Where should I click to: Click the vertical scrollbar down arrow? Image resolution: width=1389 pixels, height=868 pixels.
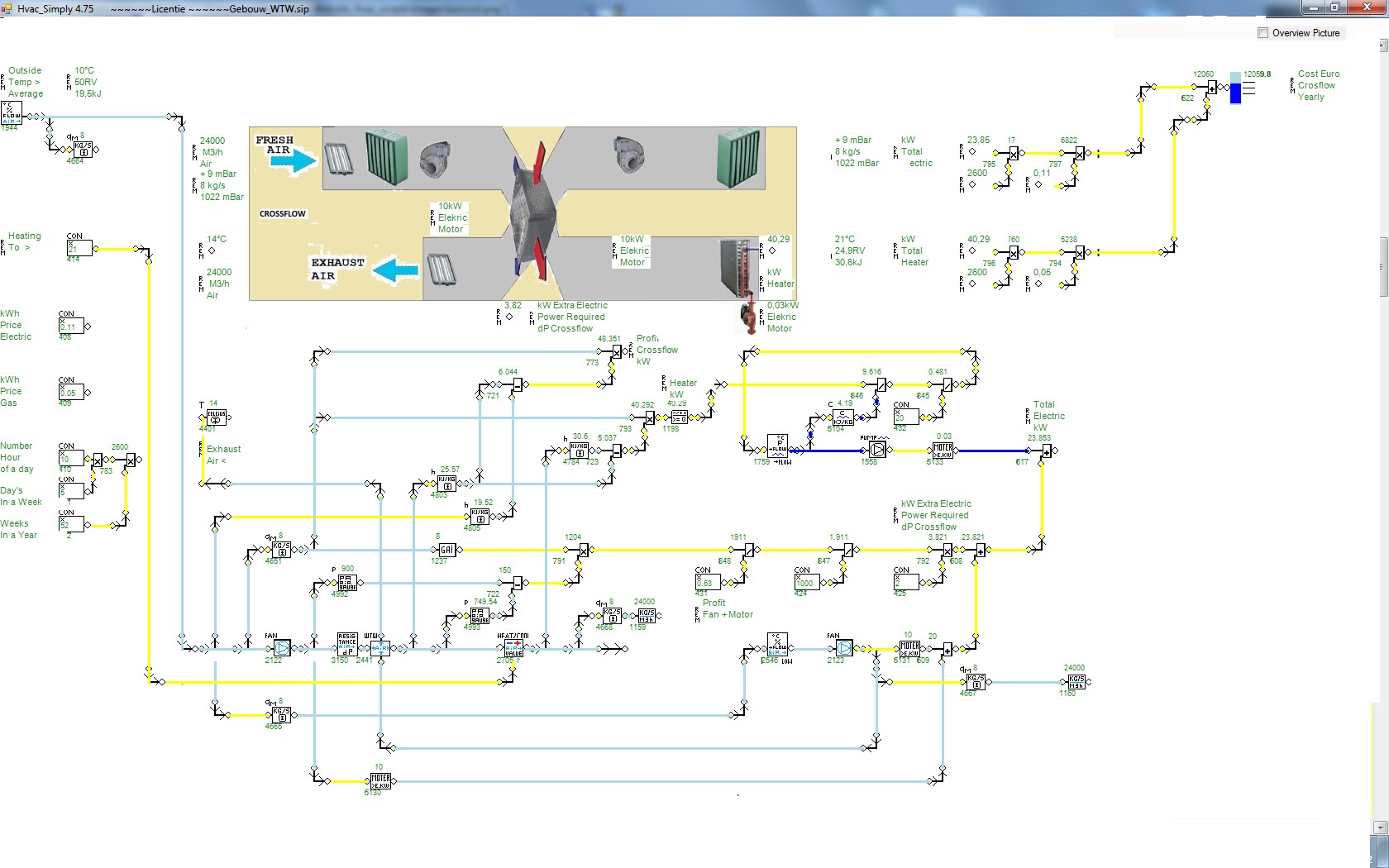[1379, 827]
